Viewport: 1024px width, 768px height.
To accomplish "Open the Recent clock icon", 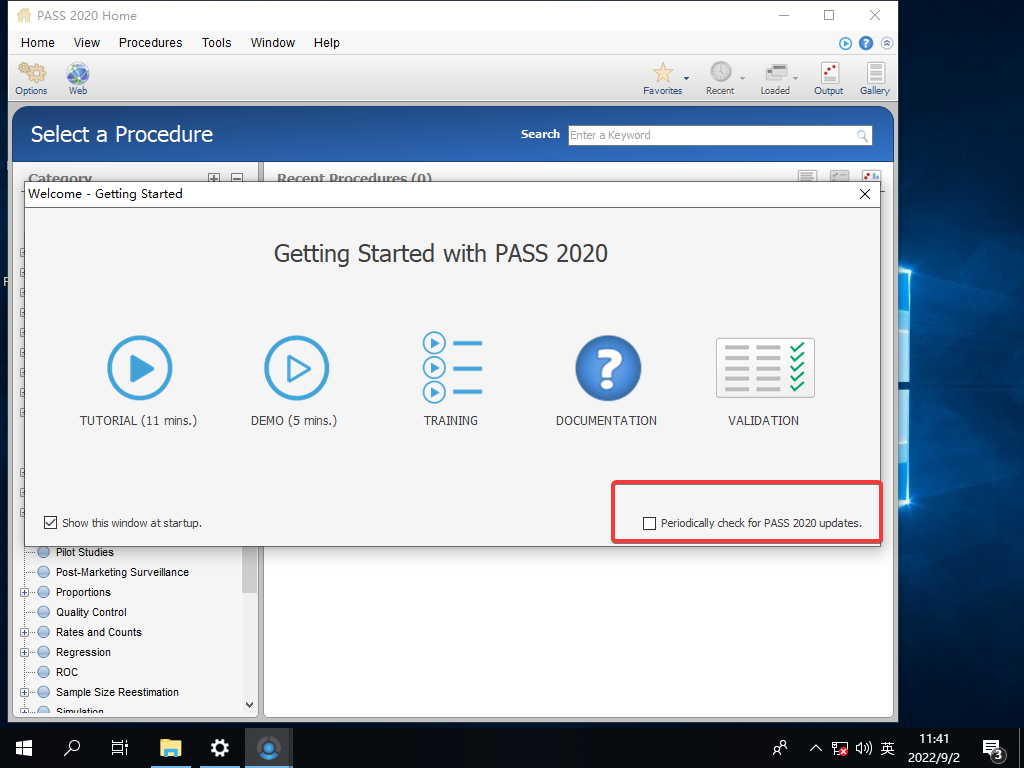I will point(720,78).
